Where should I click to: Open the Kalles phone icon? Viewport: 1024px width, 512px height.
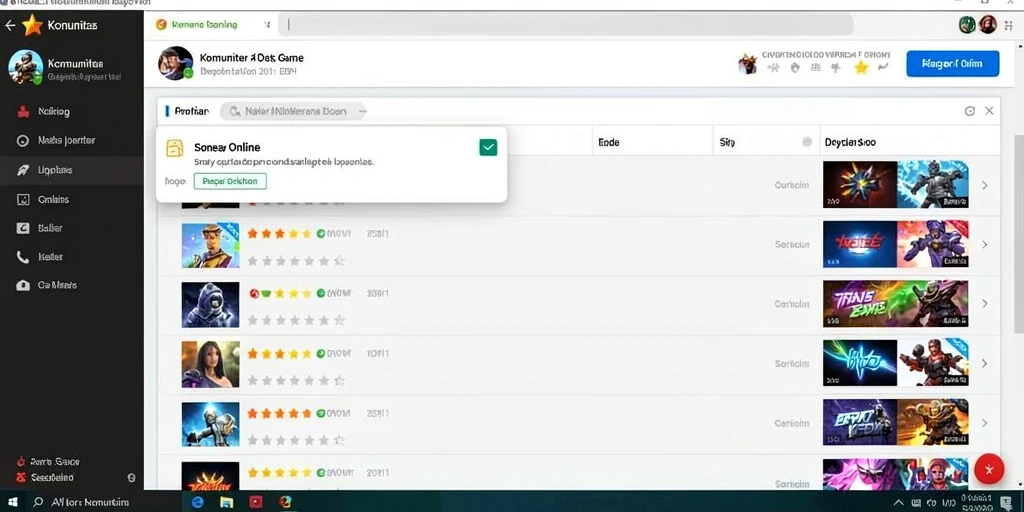23,257
